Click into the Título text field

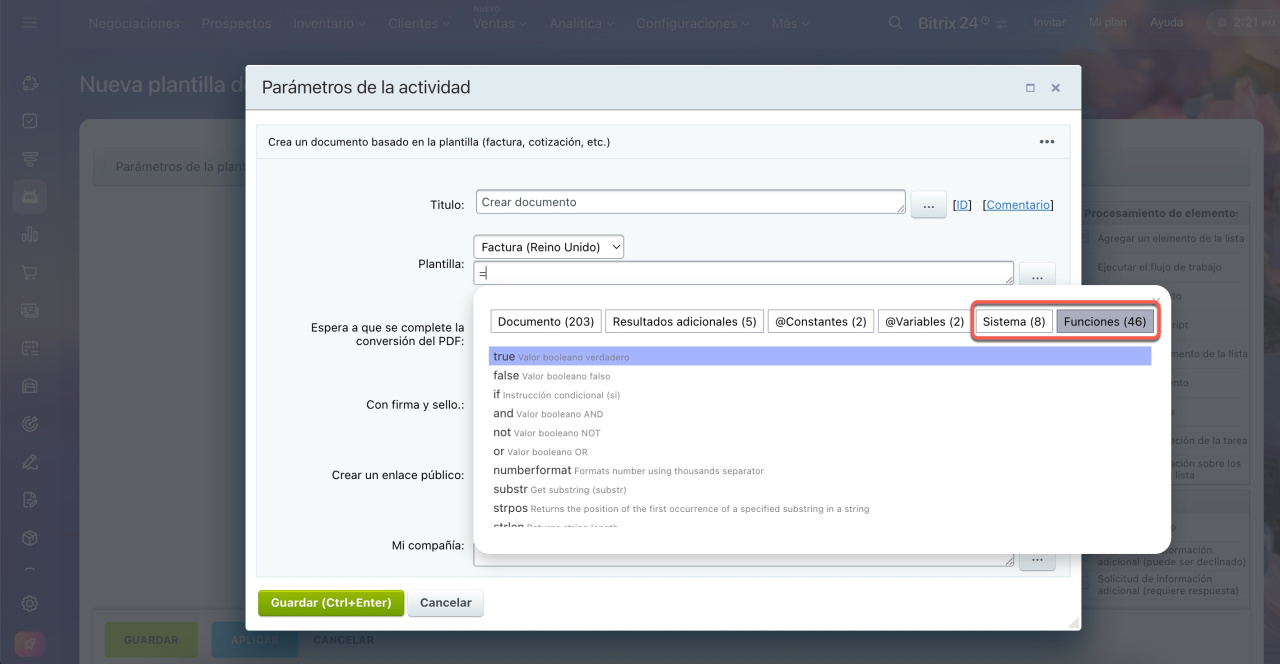point(690,202)
